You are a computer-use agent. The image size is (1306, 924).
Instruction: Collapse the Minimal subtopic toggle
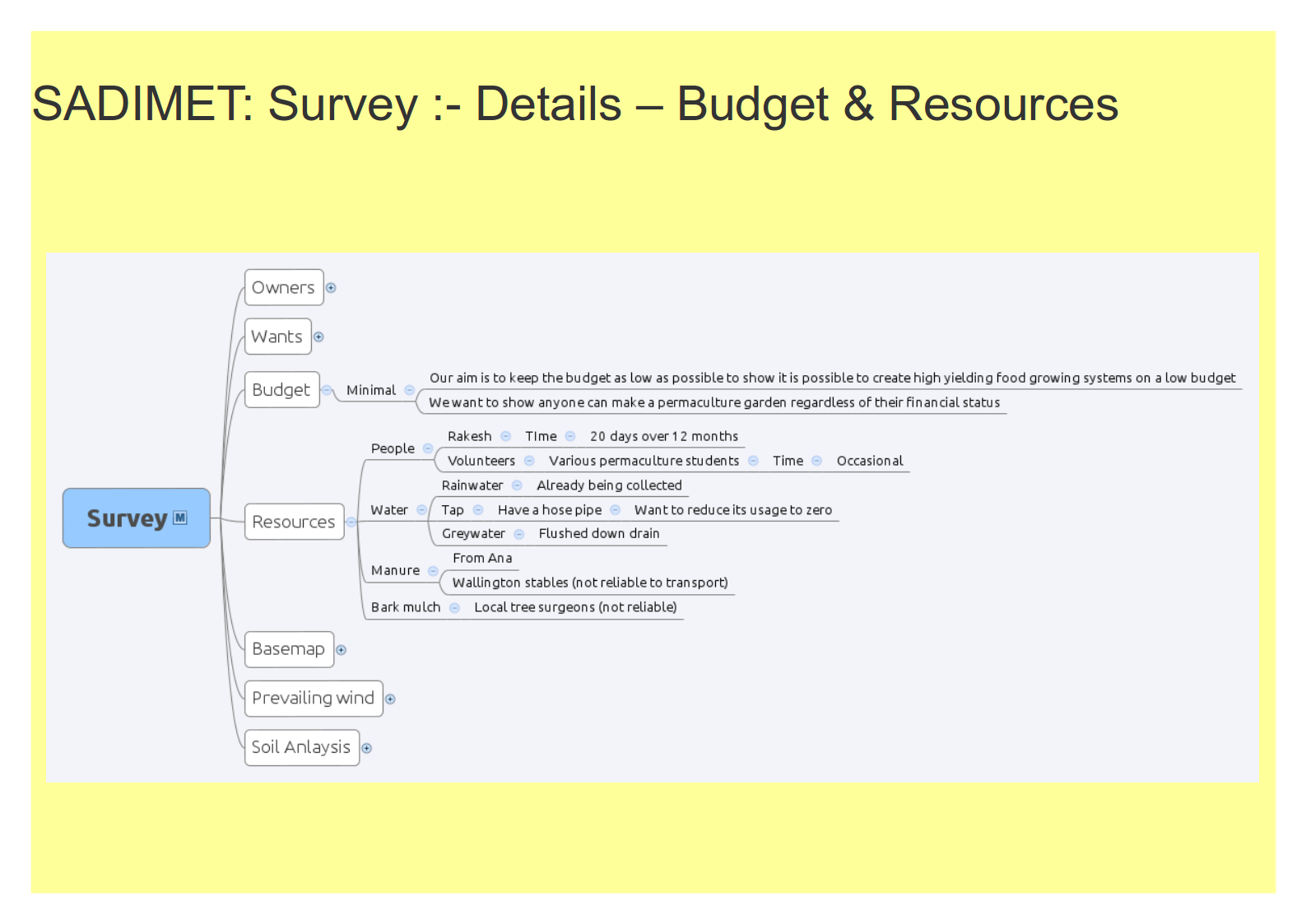(x=409, y=390)
